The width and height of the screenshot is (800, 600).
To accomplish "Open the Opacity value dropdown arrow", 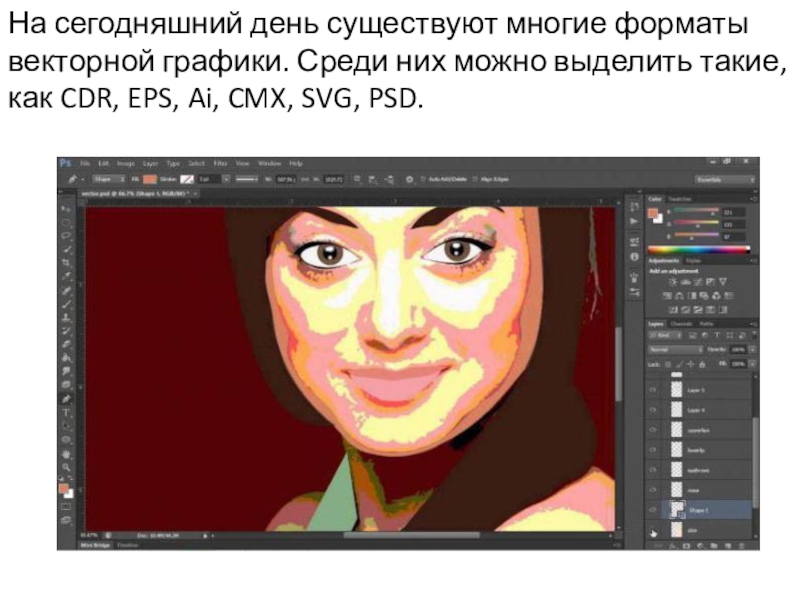I will [752, 350].
